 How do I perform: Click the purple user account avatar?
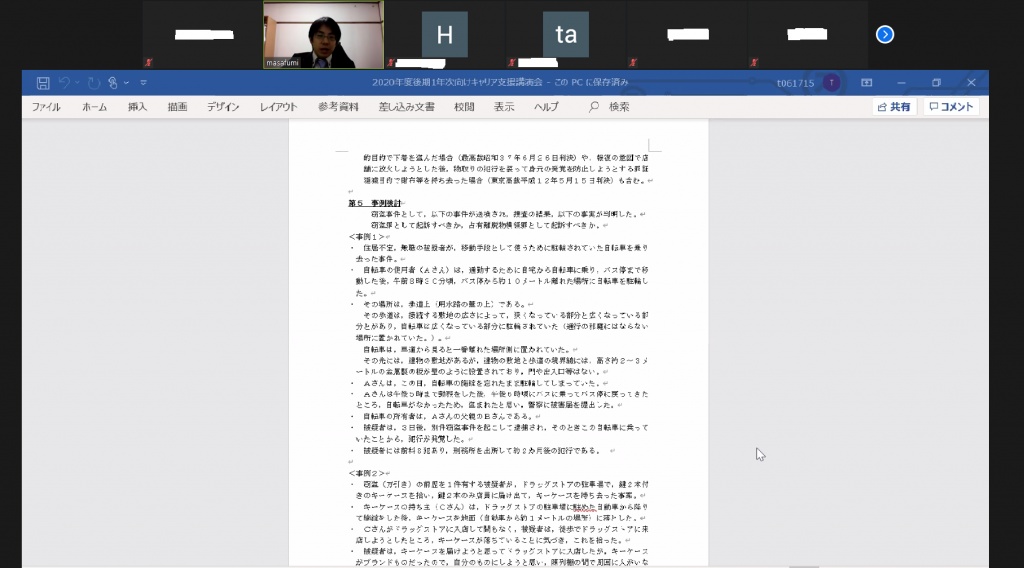click(x=831, y=83)
